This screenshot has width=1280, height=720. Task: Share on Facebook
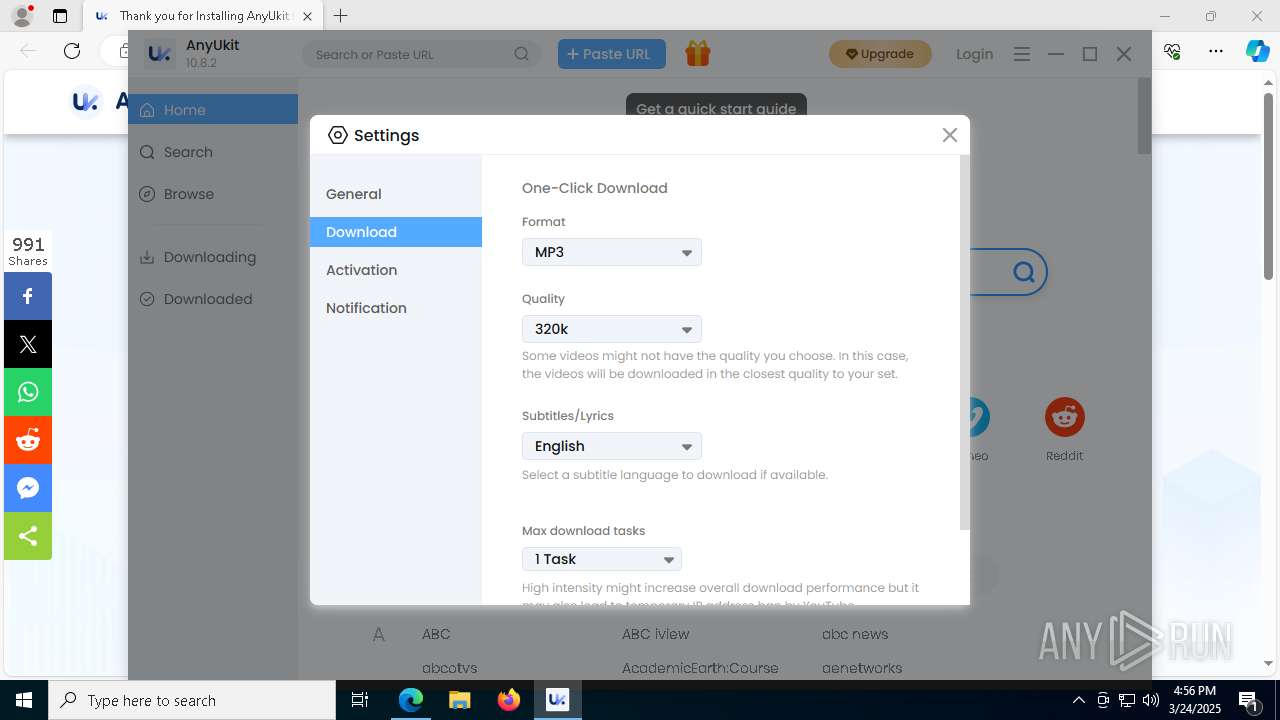(28, 296)
